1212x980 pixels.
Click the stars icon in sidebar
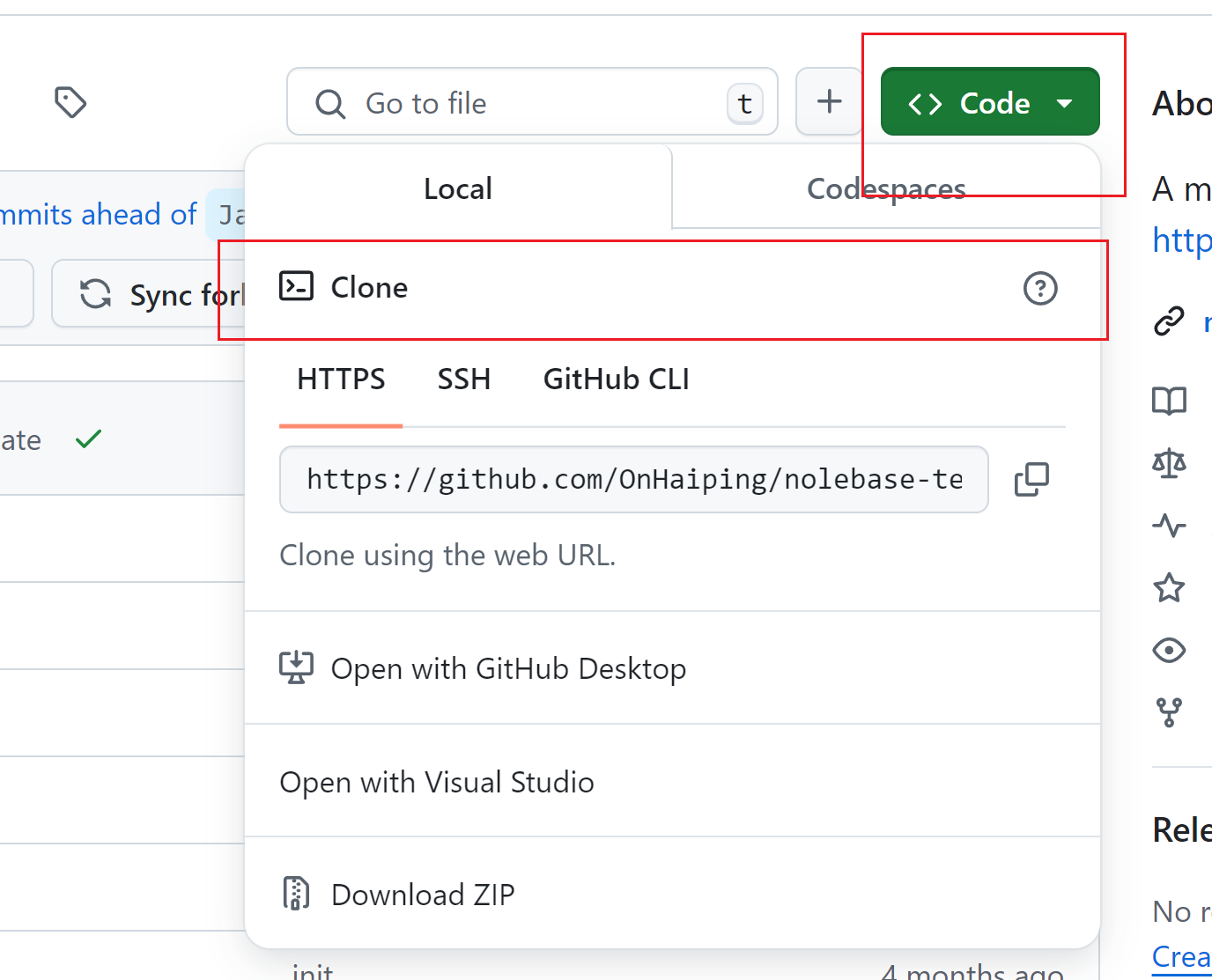coord(1169,587)
